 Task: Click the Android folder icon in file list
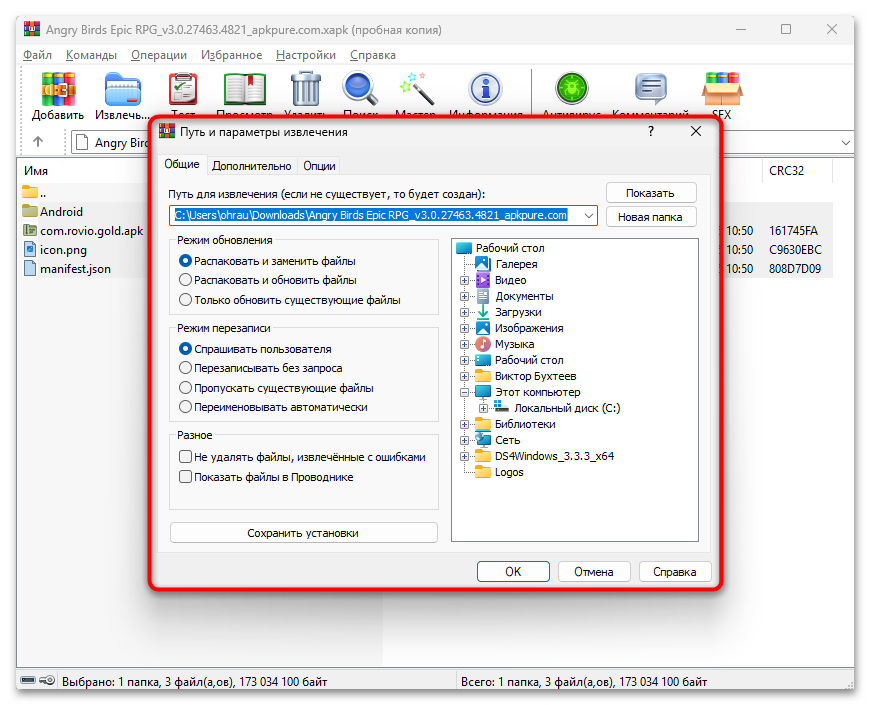(x=29, y=211)
